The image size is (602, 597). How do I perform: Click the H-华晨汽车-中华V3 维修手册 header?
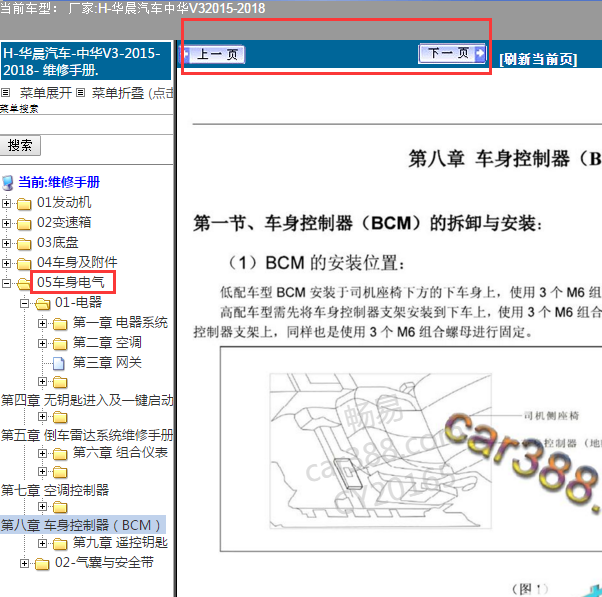click(x=86, y=61)
